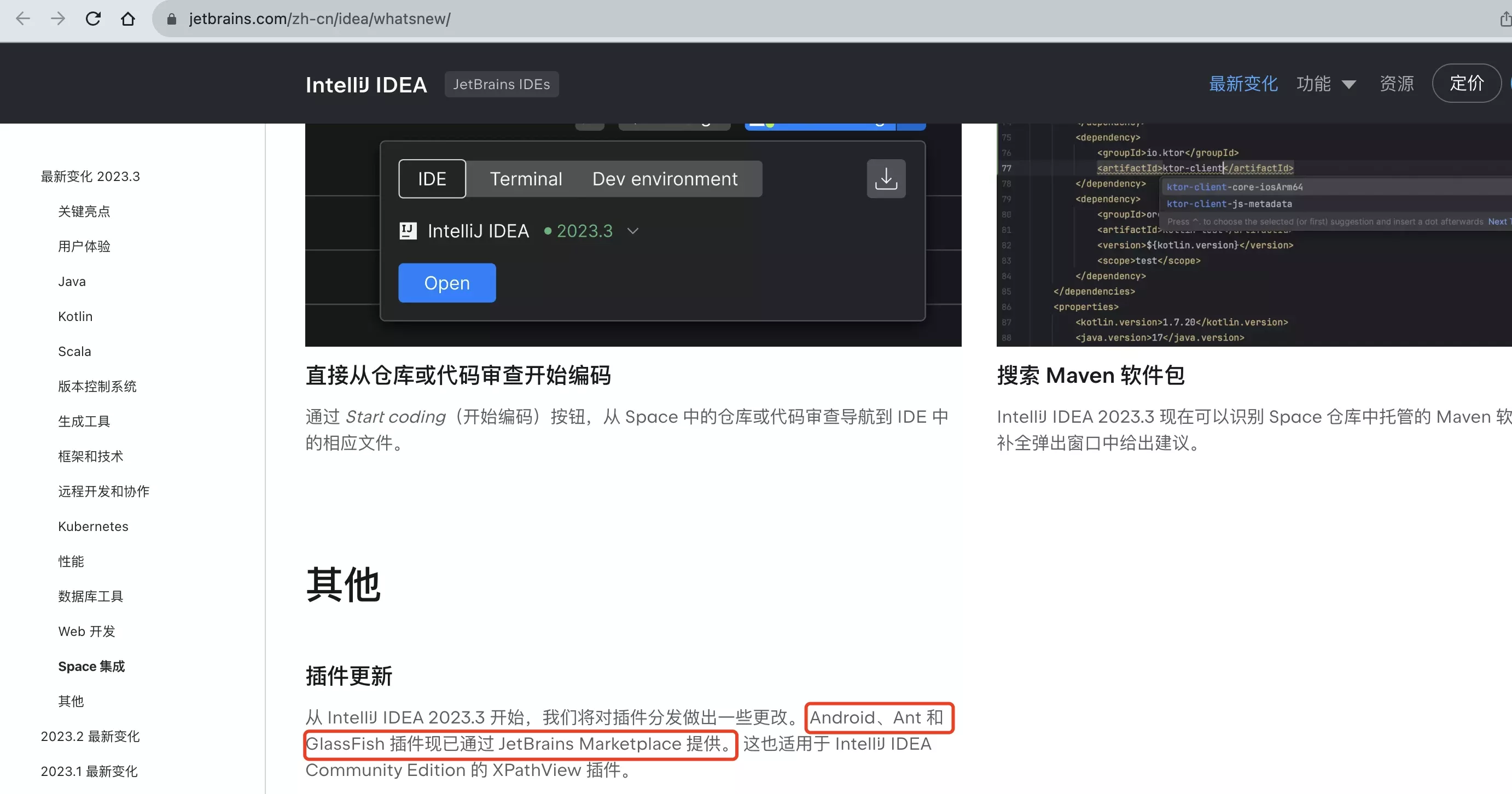Viewport: 1512px width, 794px height.
Task: Switch to the Dev environment tab
Action: [665, 178]
